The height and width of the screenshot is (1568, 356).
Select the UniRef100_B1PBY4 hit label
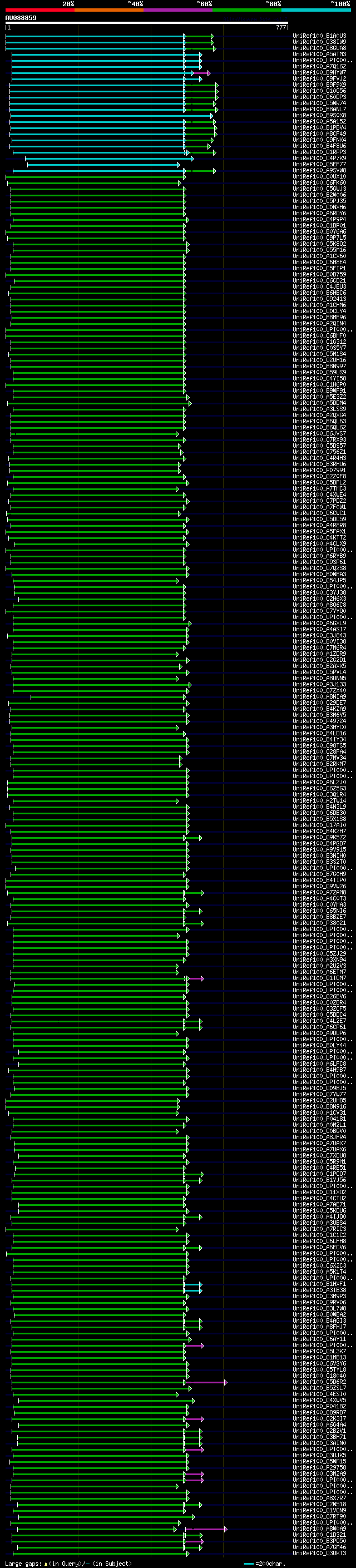319,128
